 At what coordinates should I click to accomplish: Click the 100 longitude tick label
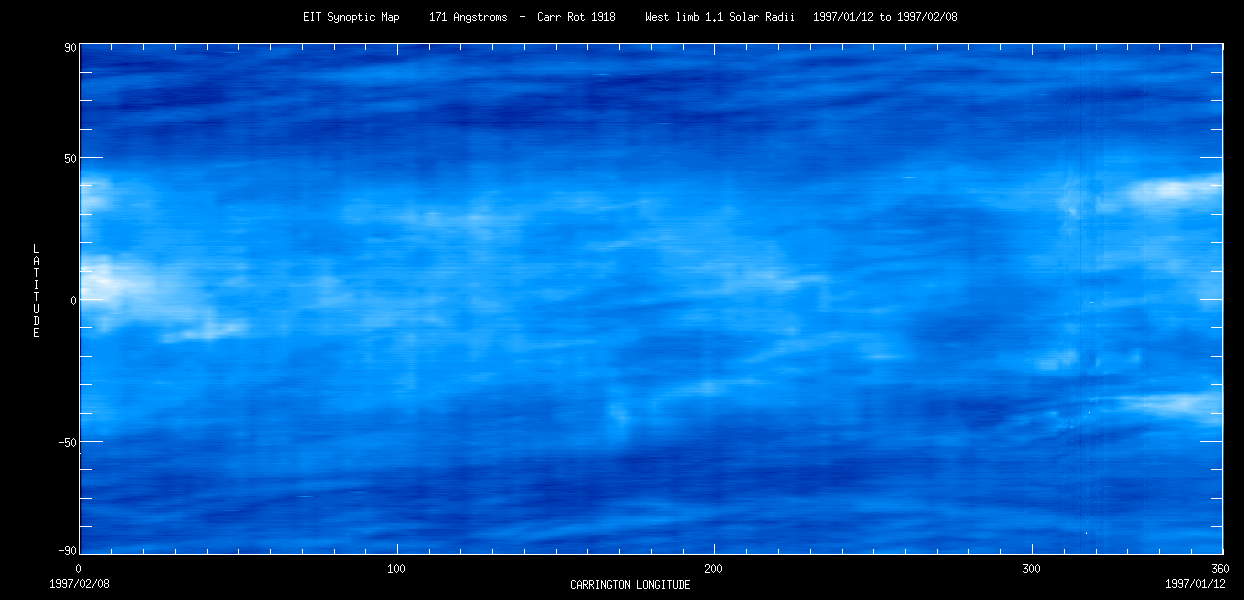397,568
